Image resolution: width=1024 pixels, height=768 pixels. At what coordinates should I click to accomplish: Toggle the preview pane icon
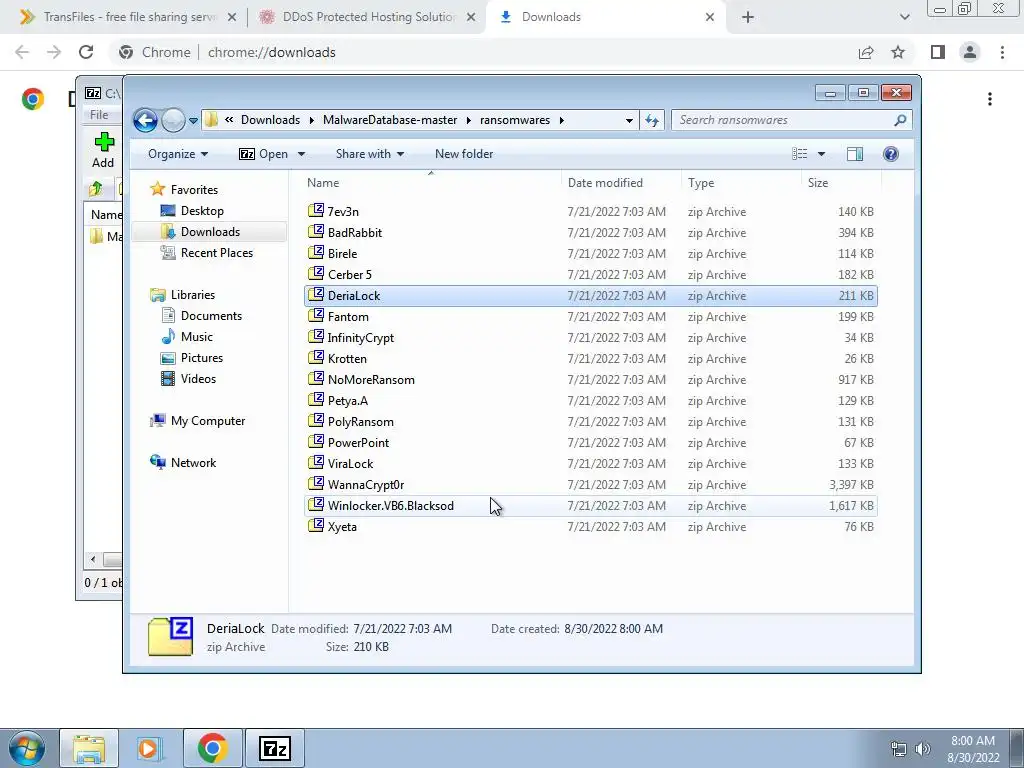[855, 154]
